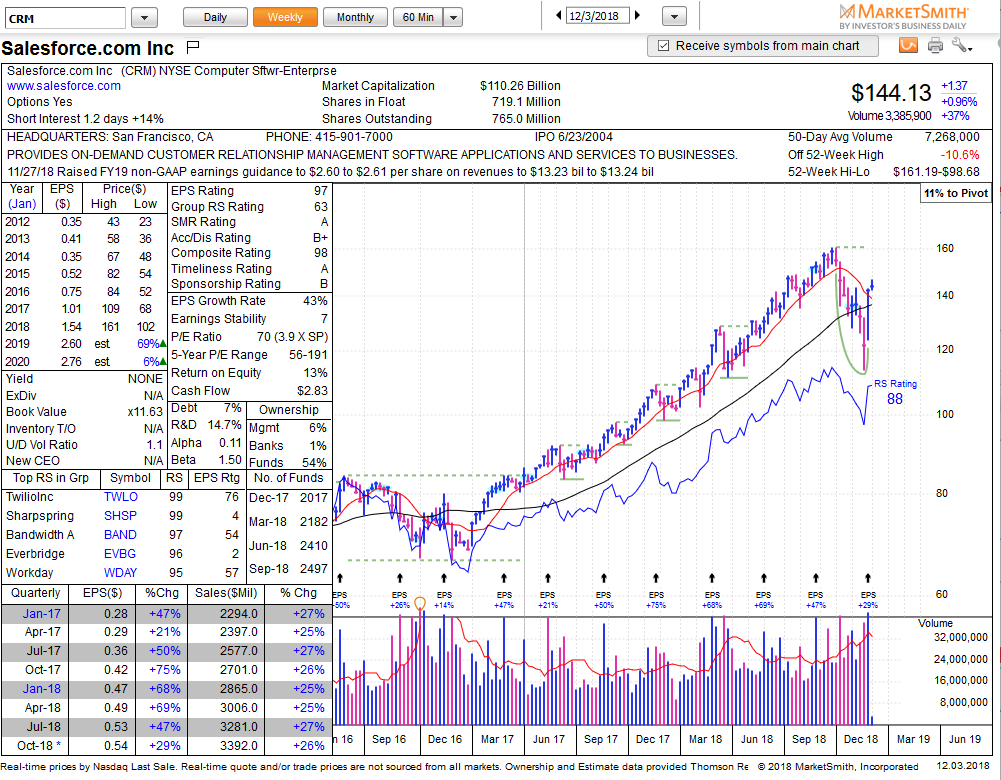Click the Dec 18 label on time axis
Screen dimensions: 1001x780
tap(861, 739)
